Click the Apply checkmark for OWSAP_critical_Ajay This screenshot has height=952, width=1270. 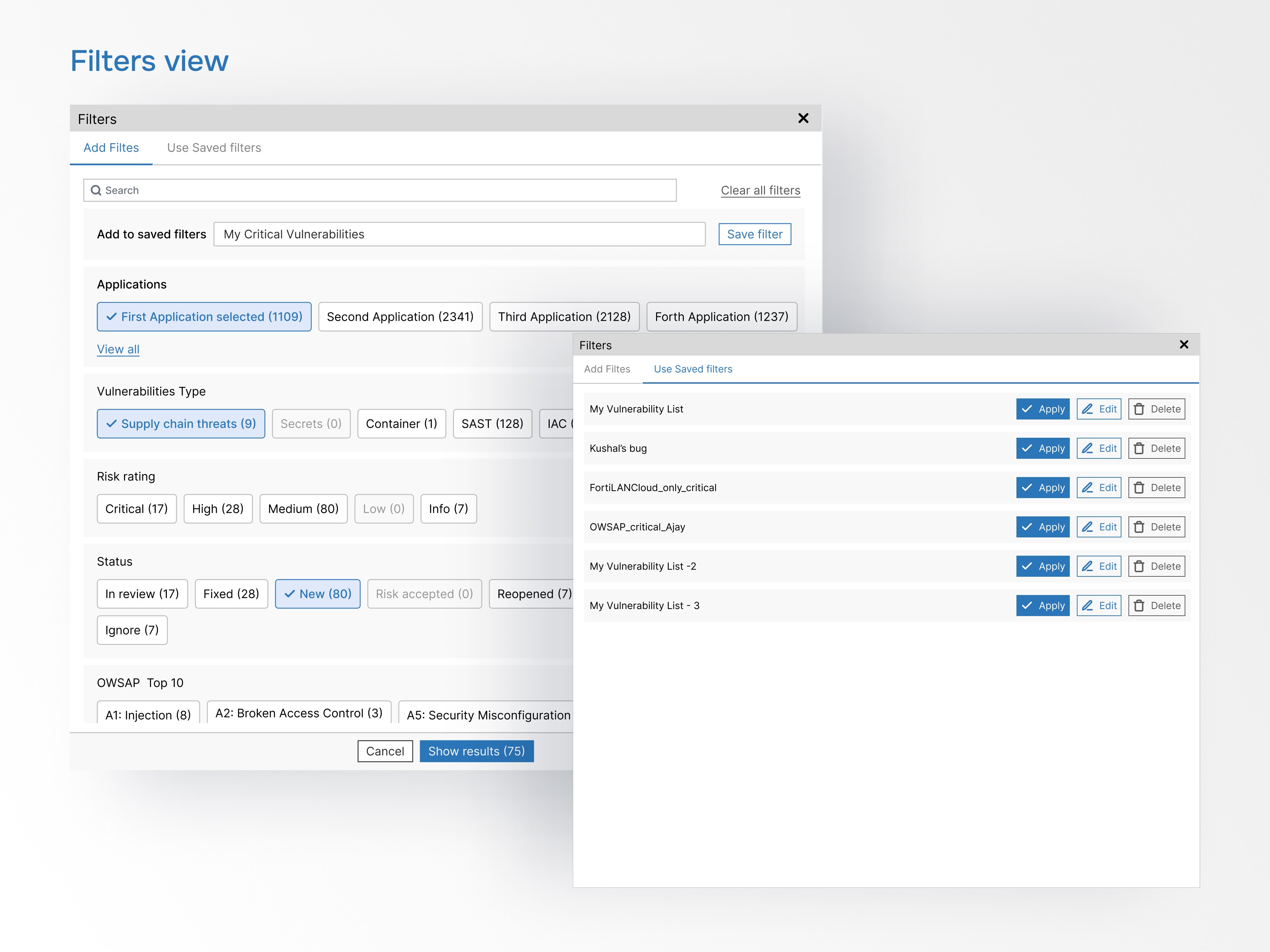click(1027, 527)
